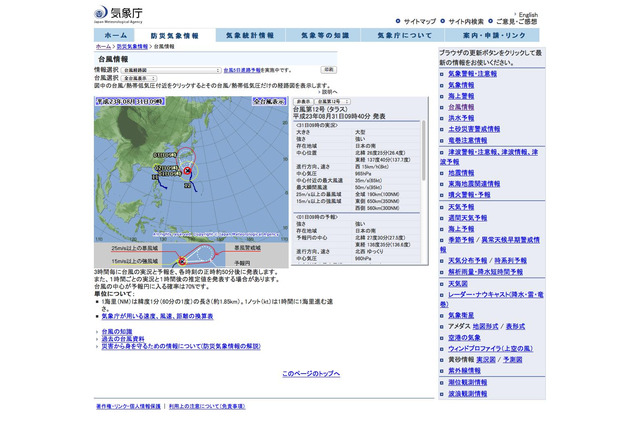Click the English link
This screenshot has width=640, height=426.
(528, 15)
